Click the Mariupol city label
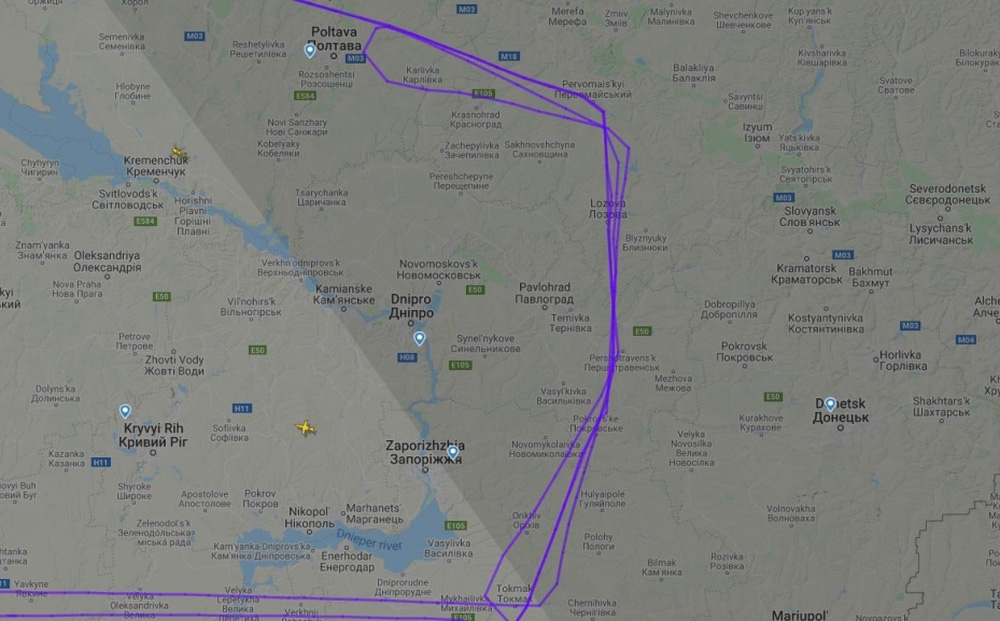 (x=800, y=615)
